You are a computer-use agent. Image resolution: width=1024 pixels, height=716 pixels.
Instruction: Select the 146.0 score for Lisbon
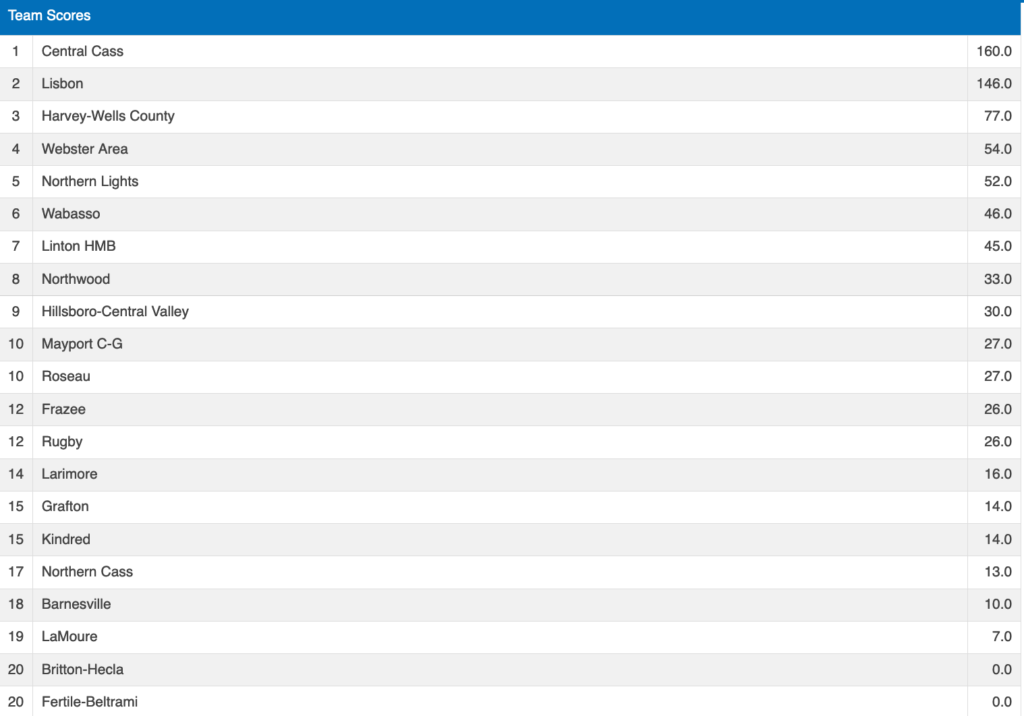[x=994, y=84]
